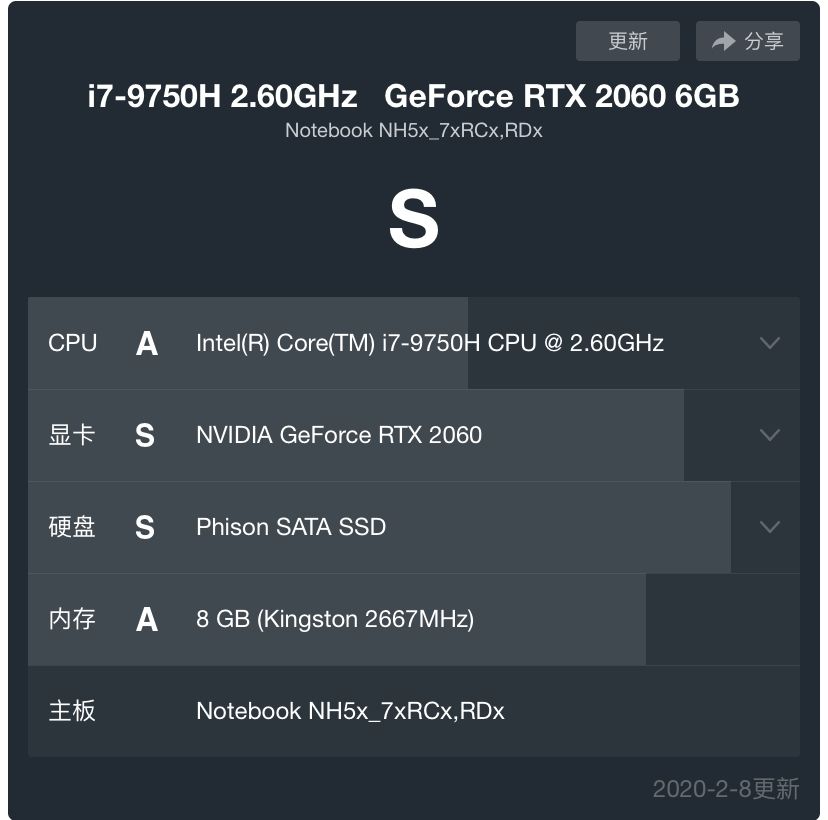Image resolution: width=828 pixels, height=820 pixels.
Task: Click the 内存 grade A rating
Action: (x=146, y=619)
